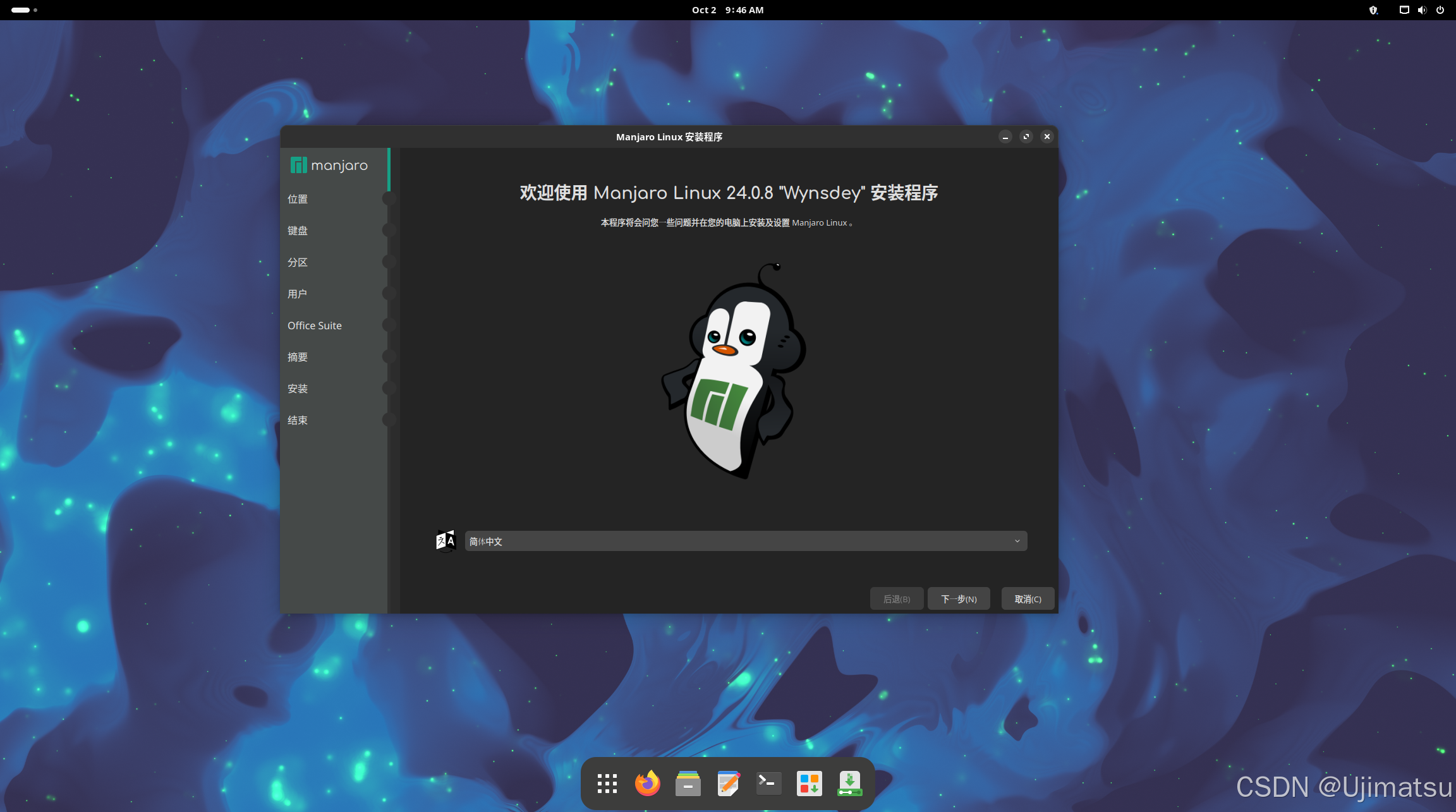Select the 分区 step in sidebar
This screenshot has width=1456, height=812.
[298, 262]
